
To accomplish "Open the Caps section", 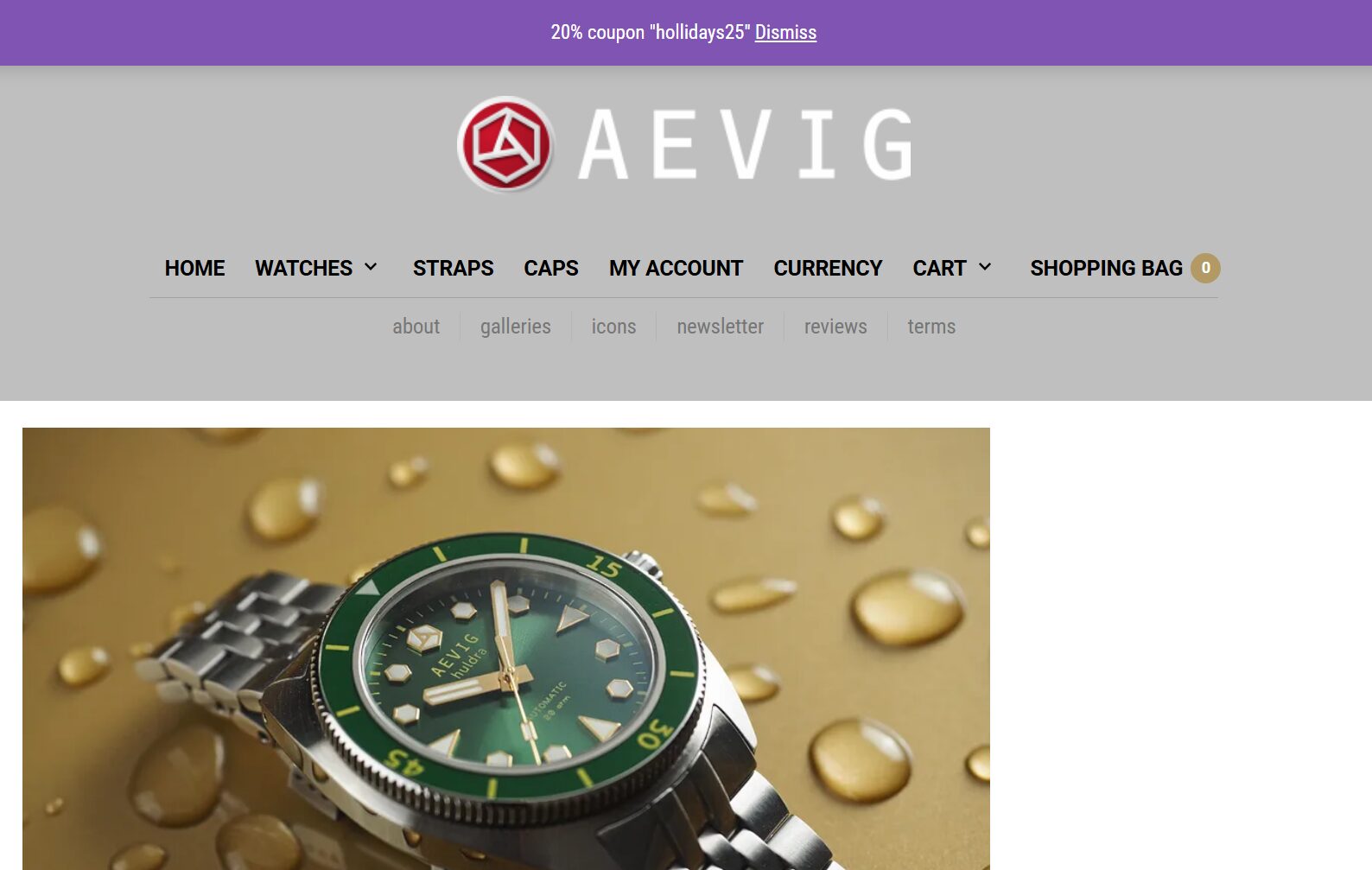I will coord(551,268).
